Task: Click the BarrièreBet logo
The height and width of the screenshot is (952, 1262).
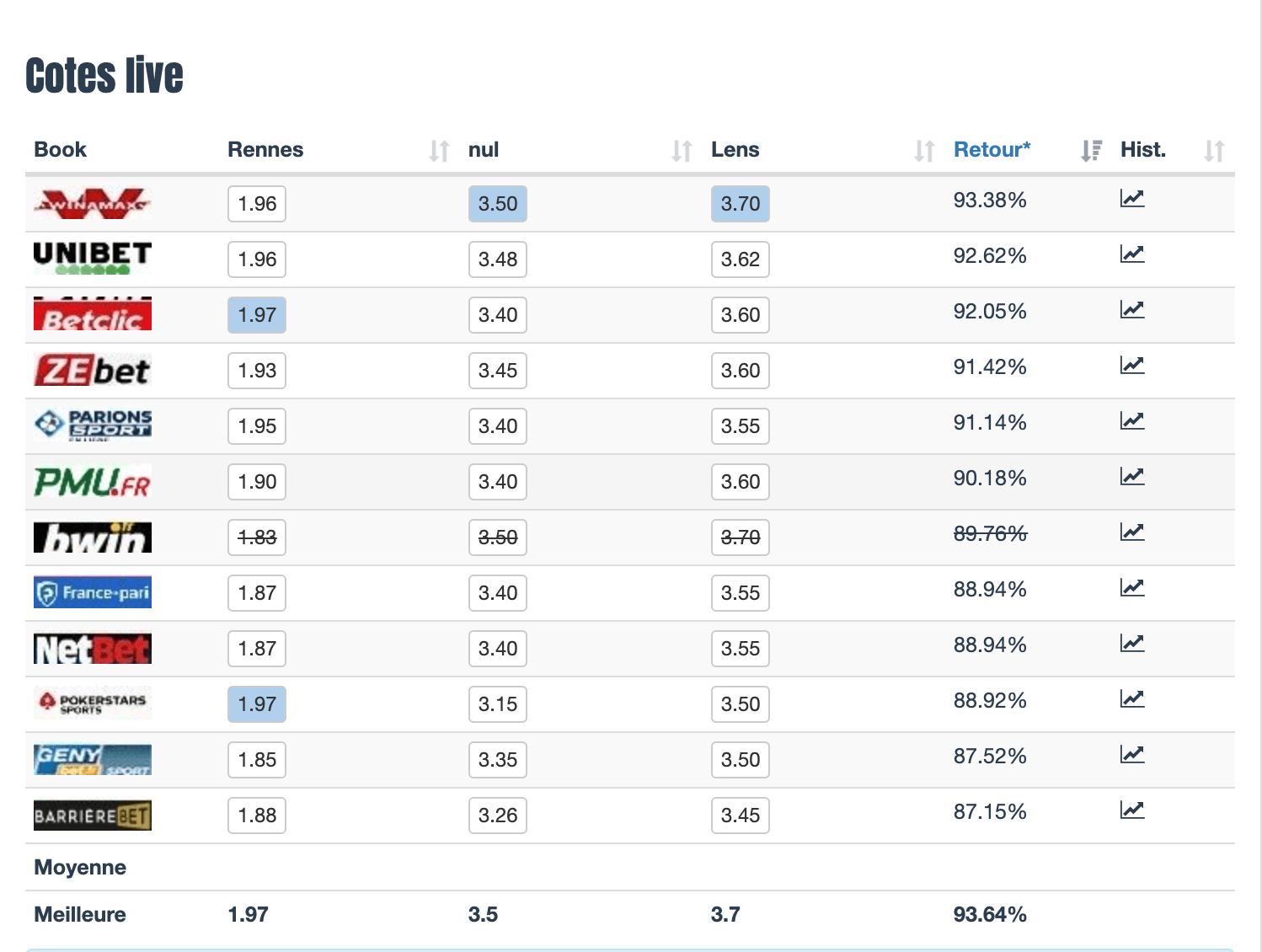Action: [93, 815]
